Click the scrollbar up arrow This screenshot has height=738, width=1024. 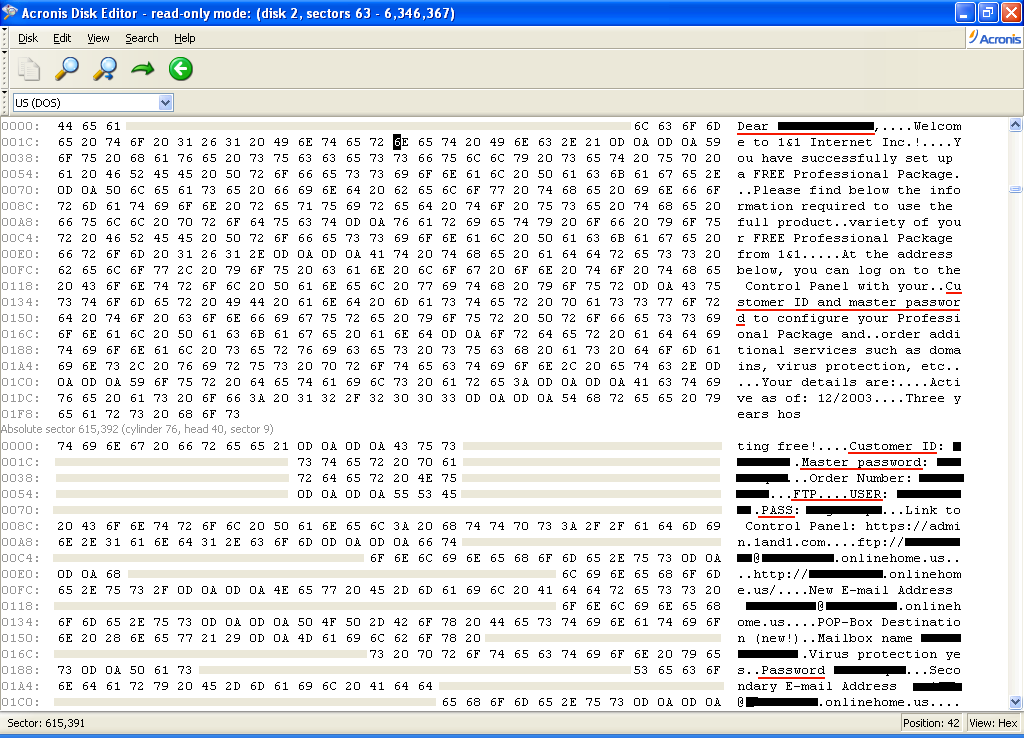point(1015,126)
